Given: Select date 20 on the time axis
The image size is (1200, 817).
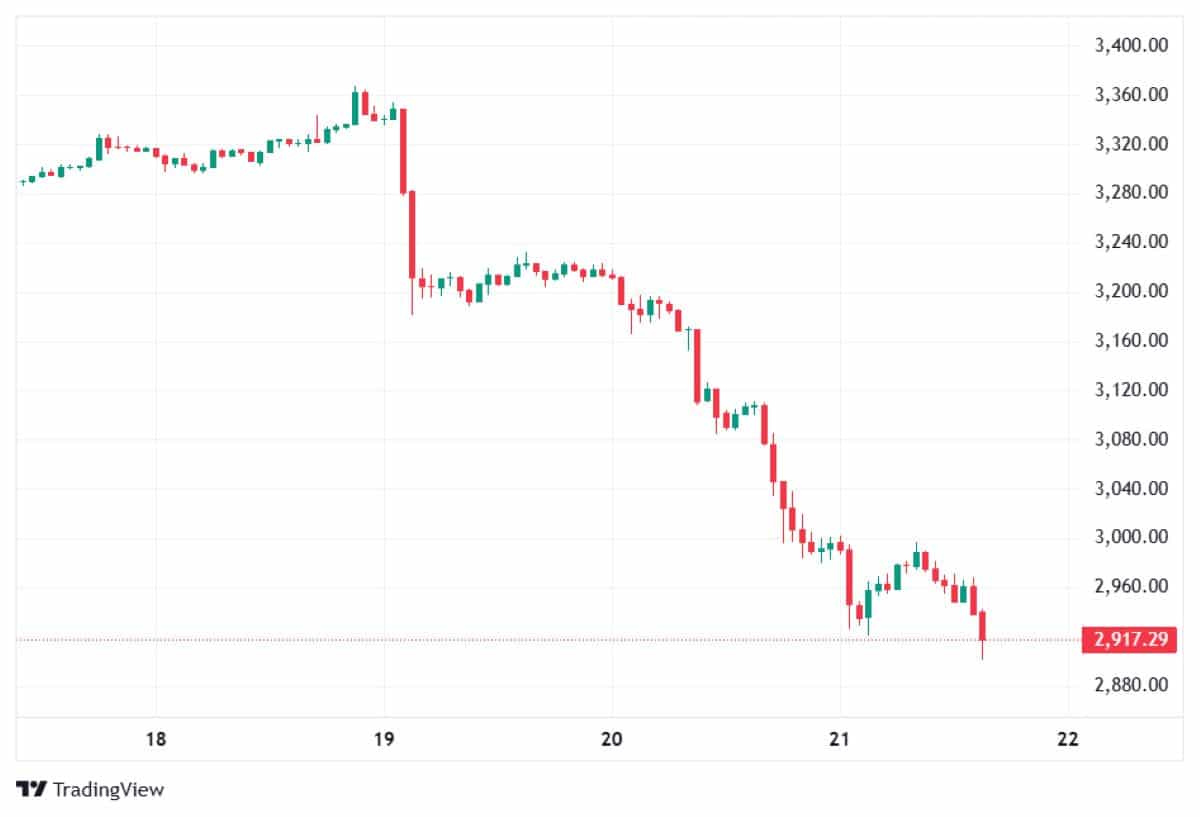Looking at the screenshot, I should (x=612, y=739).
